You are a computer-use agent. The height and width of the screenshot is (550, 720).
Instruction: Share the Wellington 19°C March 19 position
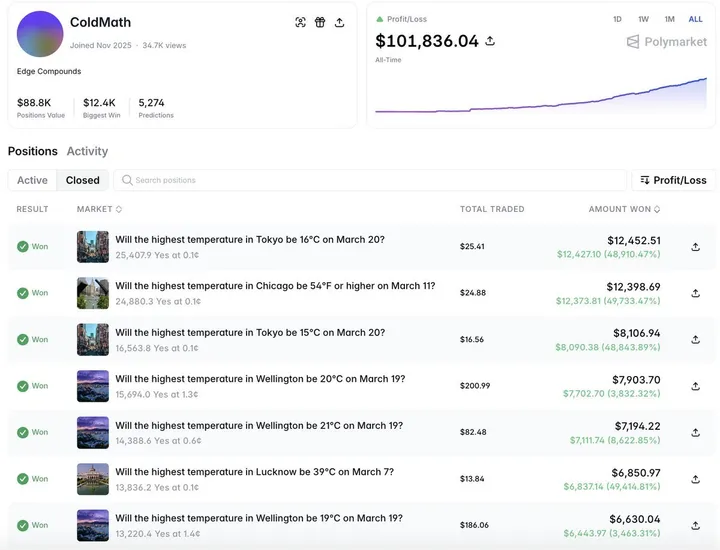click(x=696, y=526)
